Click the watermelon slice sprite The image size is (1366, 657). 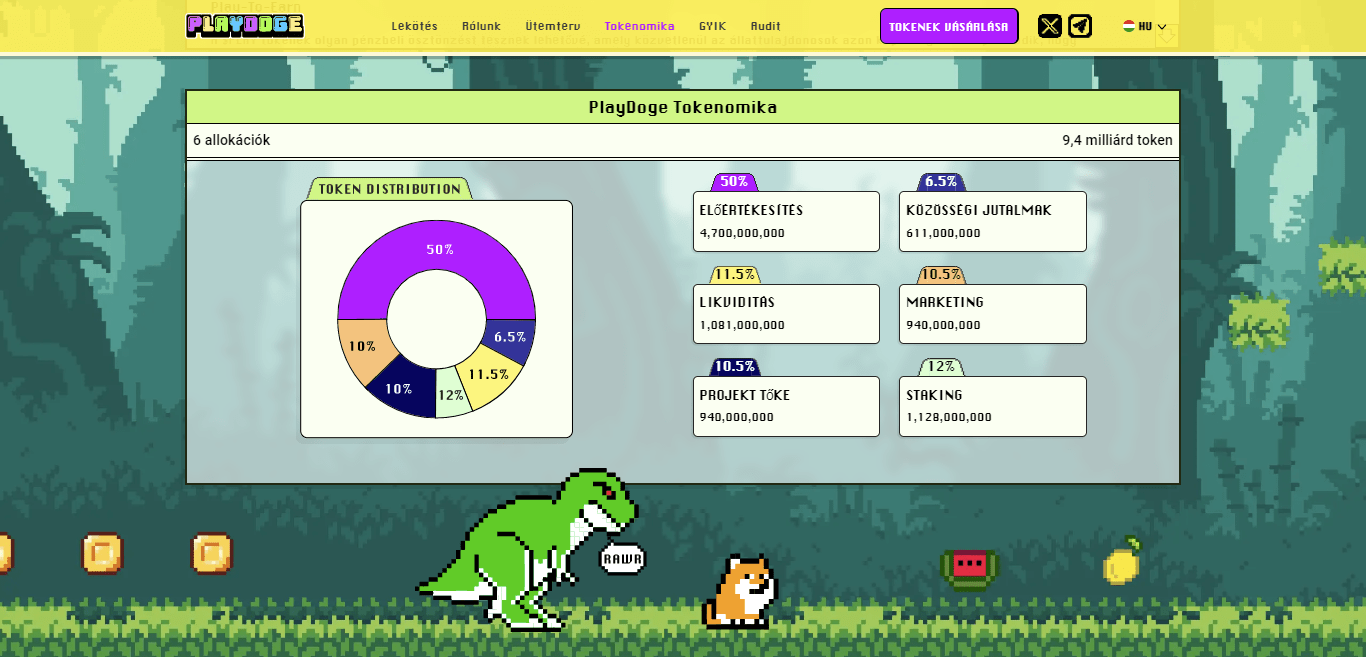(x=969, y=568)
